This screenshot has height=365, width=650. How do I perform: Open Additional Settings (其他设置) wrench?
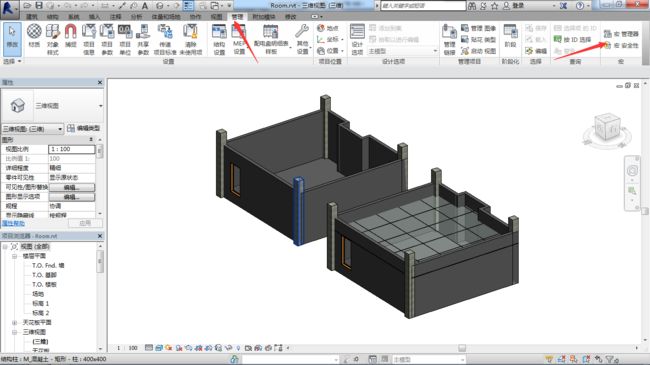click(302, 39)
